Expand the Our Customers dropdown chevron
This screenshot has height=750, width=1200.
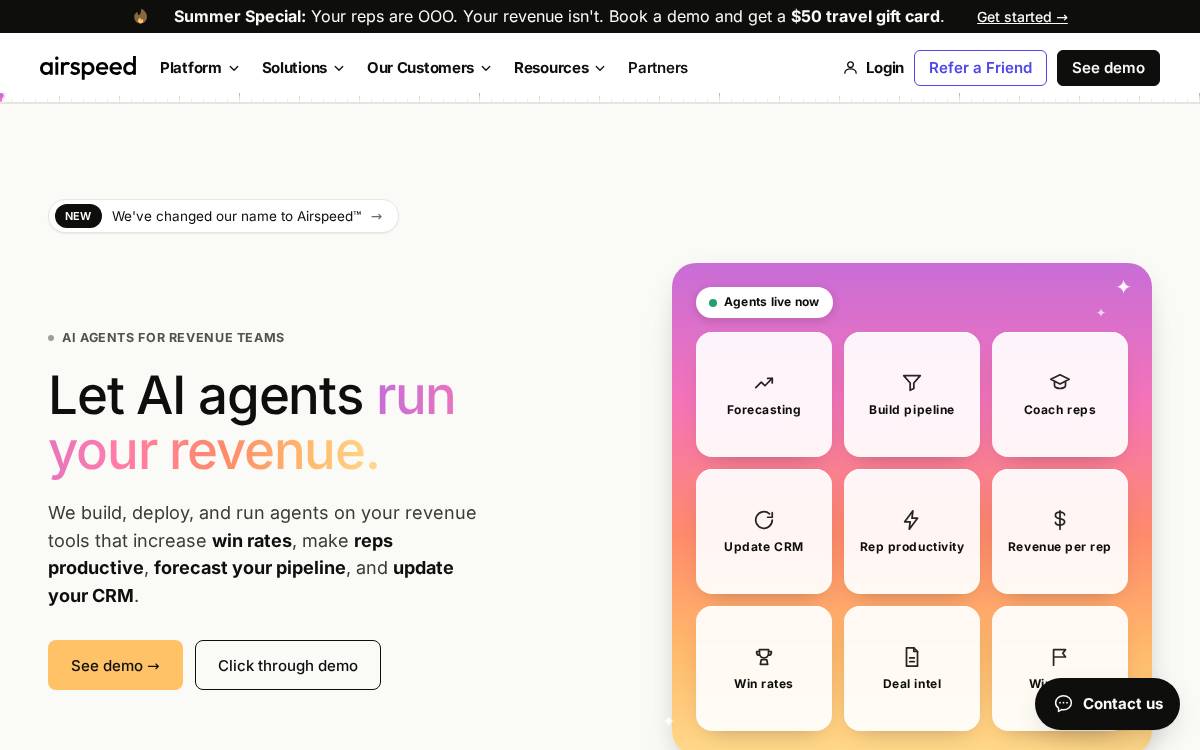pos(486,68)
